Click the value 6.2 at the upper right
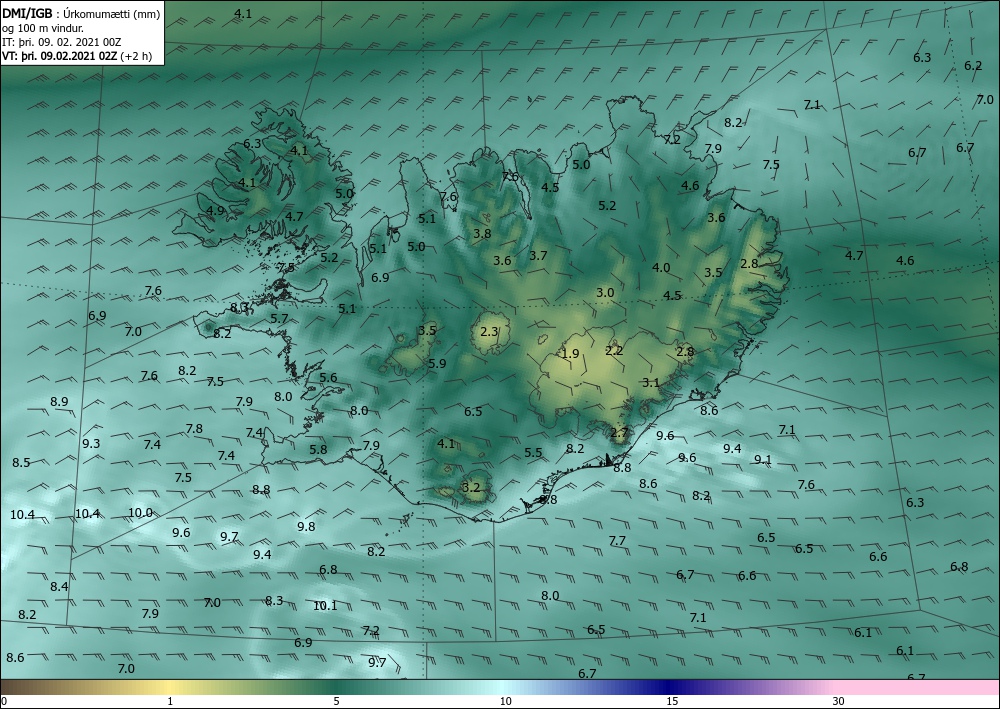Viewport: 1000px width, 709px height. pyautogui.click(x=973, y=66)
